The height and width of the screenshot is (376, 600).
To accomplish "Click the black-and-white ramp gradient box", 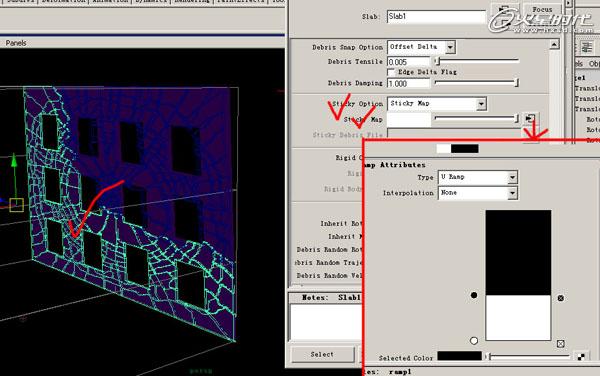I will pyautogui.click(x=518, y=275).
